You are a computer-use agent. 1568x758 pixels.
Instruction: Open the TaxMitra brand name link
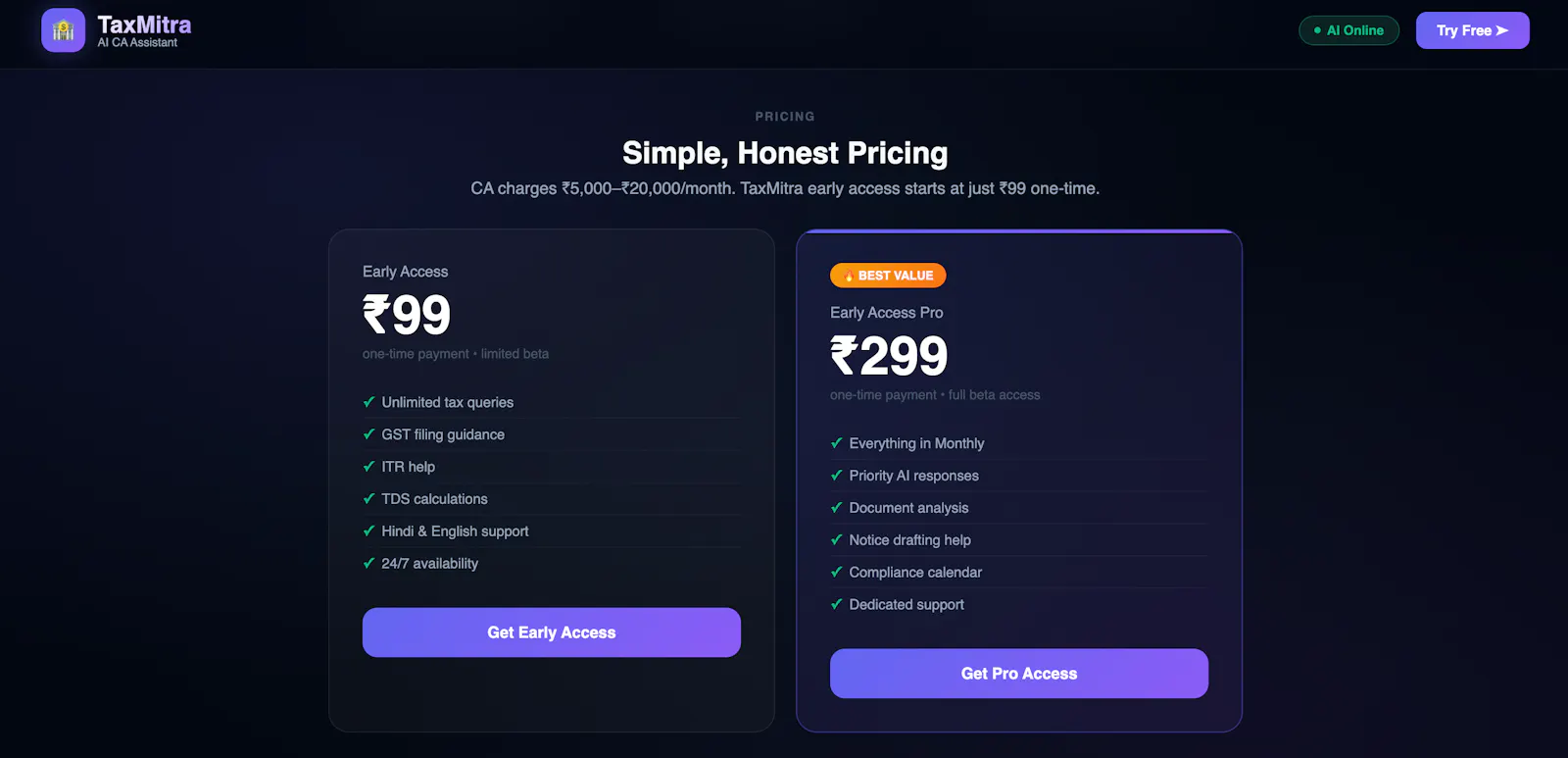pos(144,25)
